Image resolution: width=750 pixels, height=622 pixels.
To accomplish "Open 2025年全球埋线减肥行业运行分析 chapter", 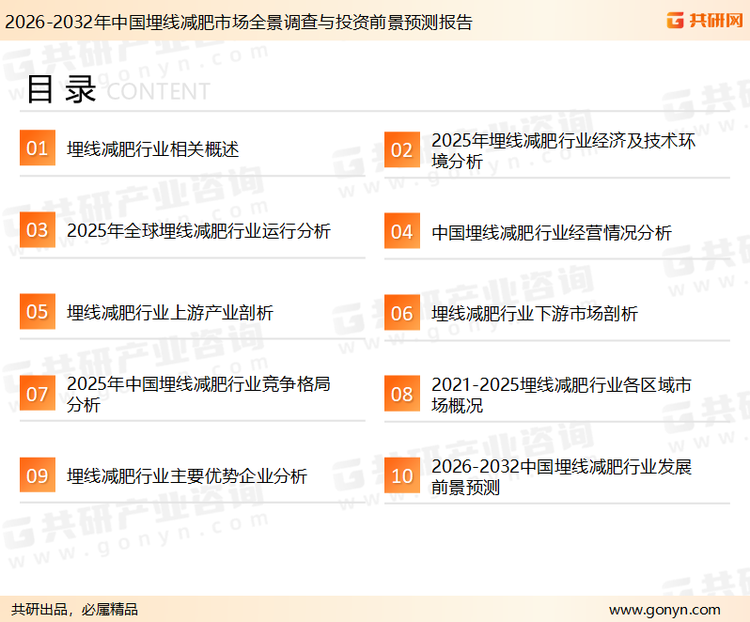I will coord(198,231).
